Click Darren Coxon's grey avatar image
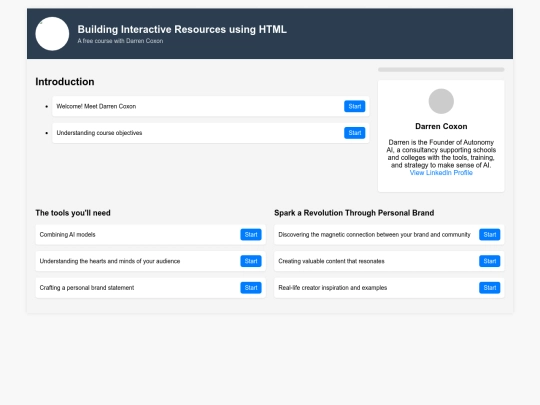This screenshot has width=540, height=405. [441, 101]
